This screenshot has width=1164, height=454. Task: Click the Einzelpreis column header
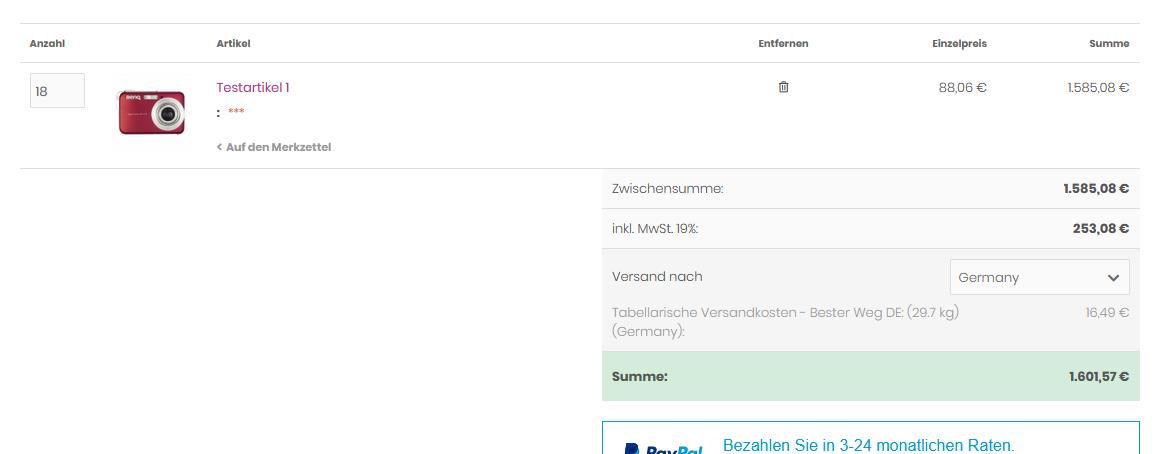958,43
